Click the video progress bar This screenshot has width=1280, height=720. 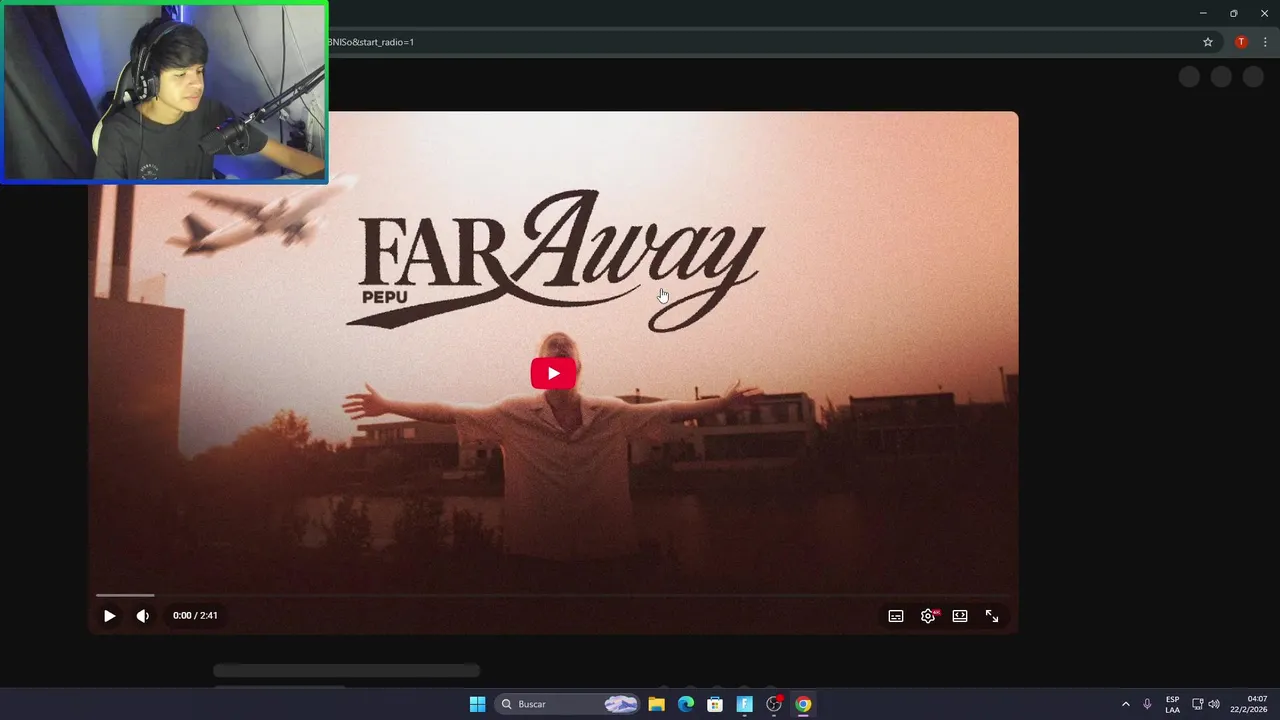(x=553, y=595)
